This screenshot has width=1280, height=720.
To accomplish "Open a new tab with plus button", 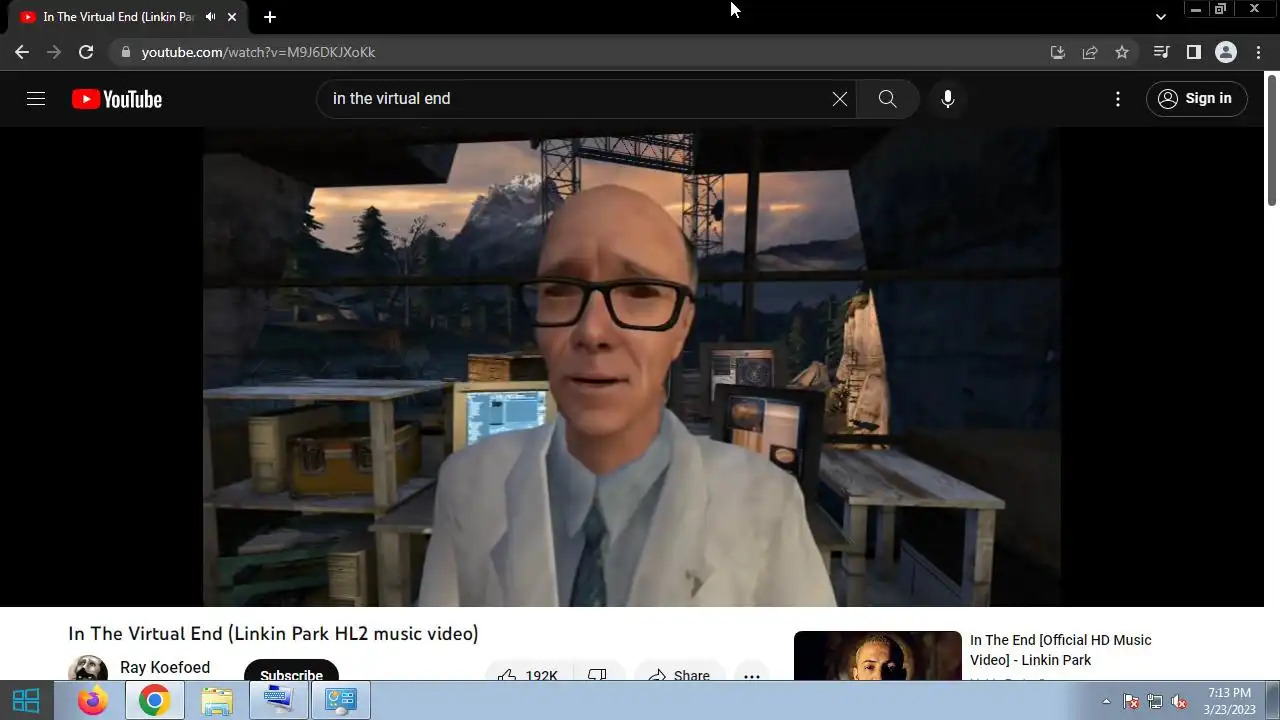I will [x=270, y=17].
